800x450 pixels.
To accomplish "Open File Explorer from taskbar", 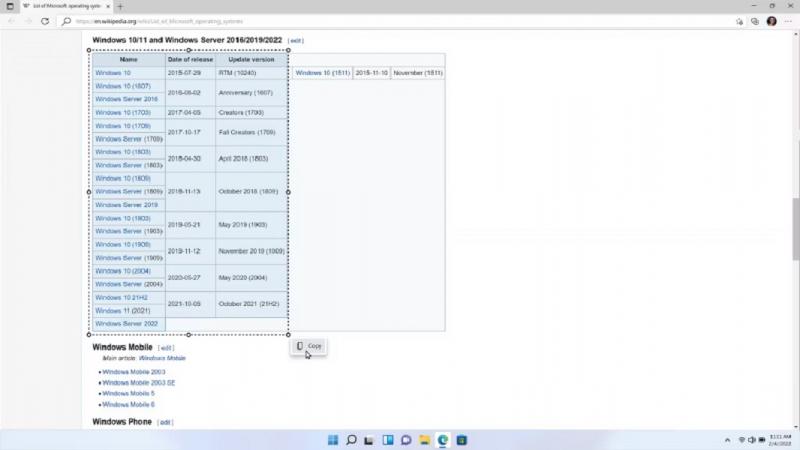I will pos(424,440).
